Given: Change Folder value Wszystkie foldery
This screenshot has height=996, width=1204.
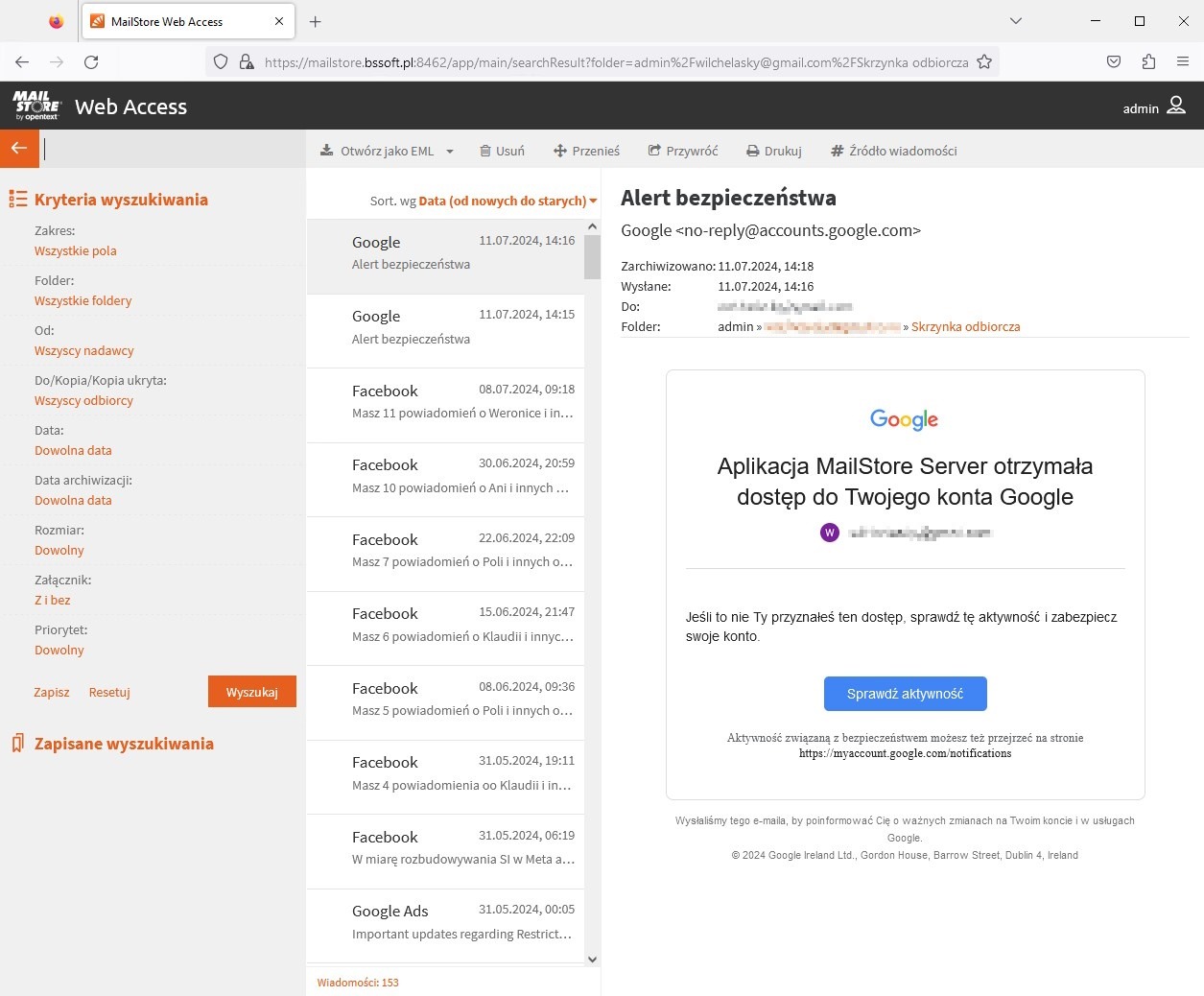Looking at the screenshot, I should [x=83, y=300].
